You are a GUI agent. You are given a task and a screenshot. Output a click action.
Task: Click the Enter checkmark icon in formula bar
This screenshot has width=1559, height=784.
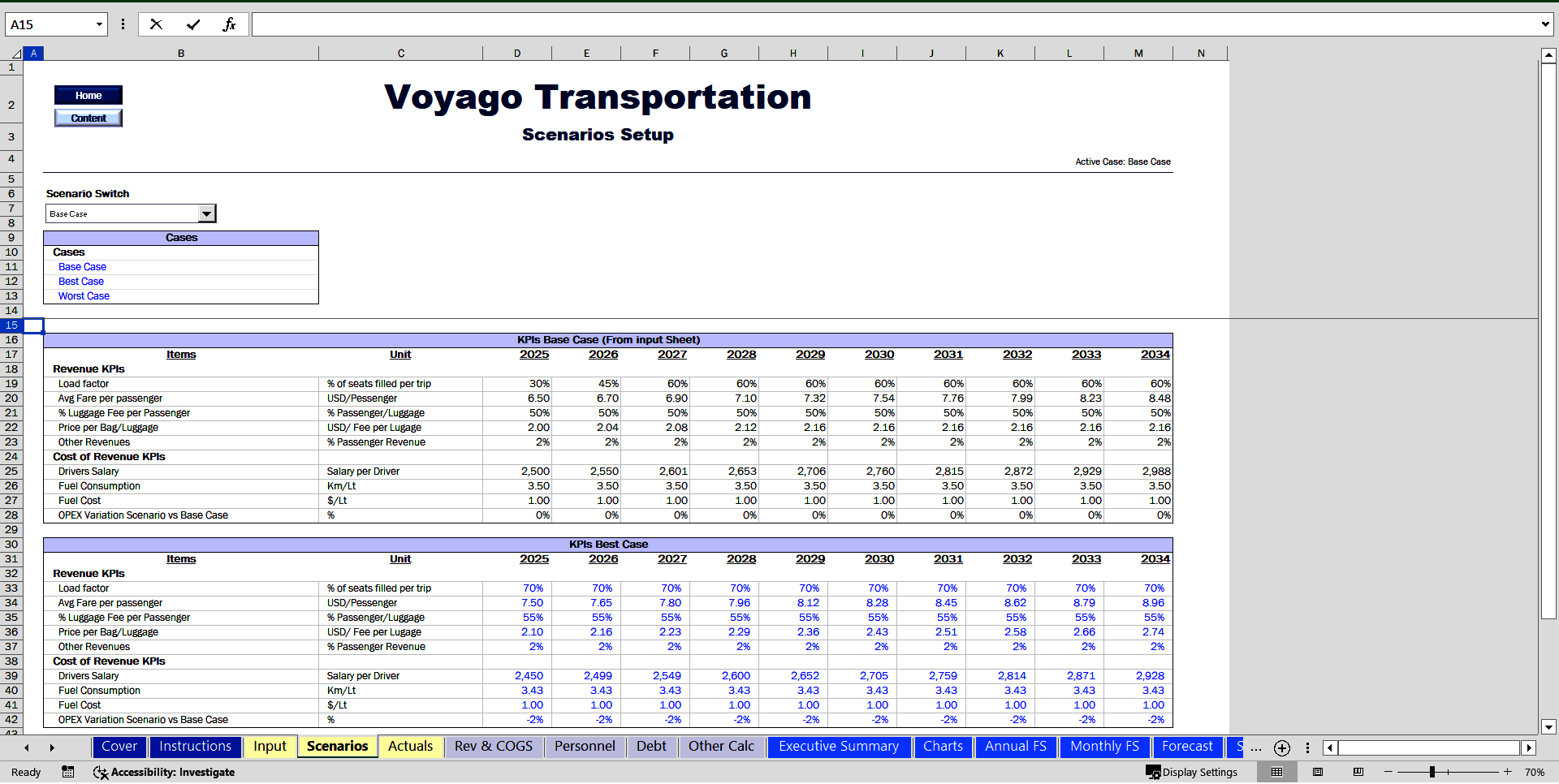pos(193,24)
